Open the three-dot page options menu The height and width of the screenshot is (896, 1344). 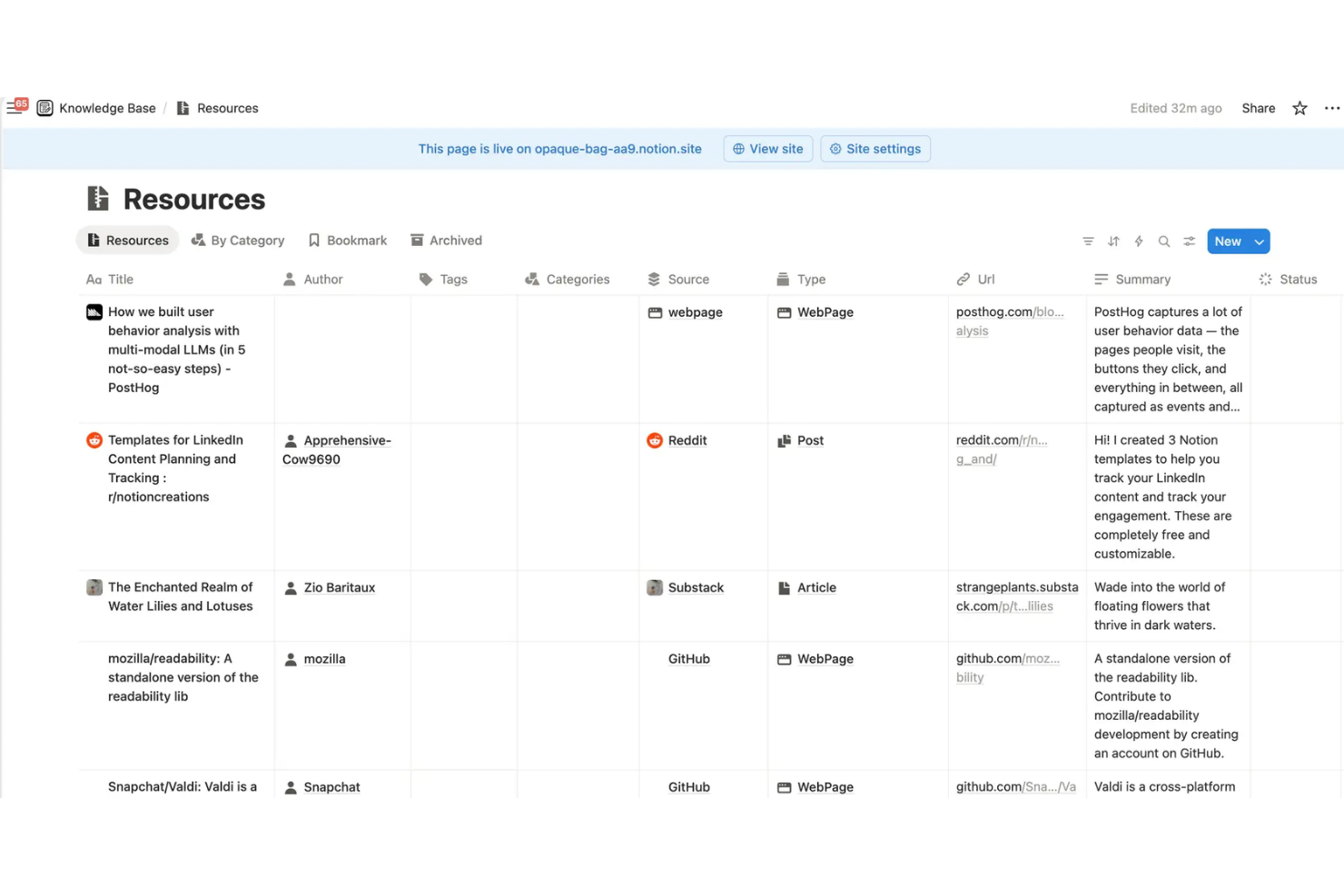click(1331, 108)
